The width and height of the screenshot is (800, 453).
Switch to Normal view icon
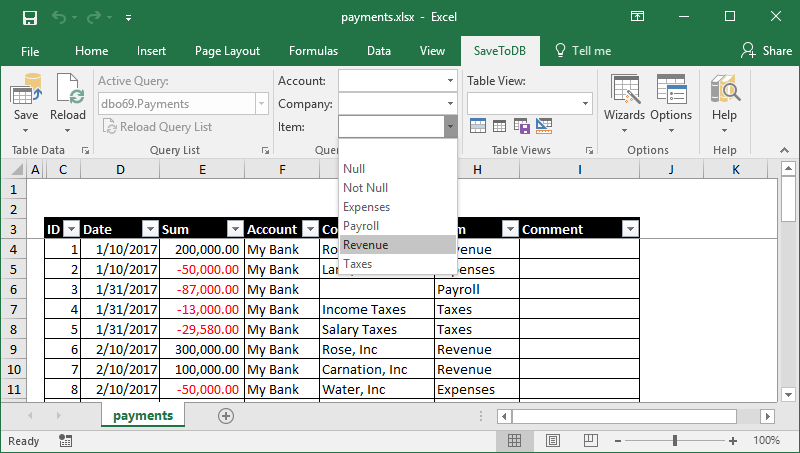514,440
